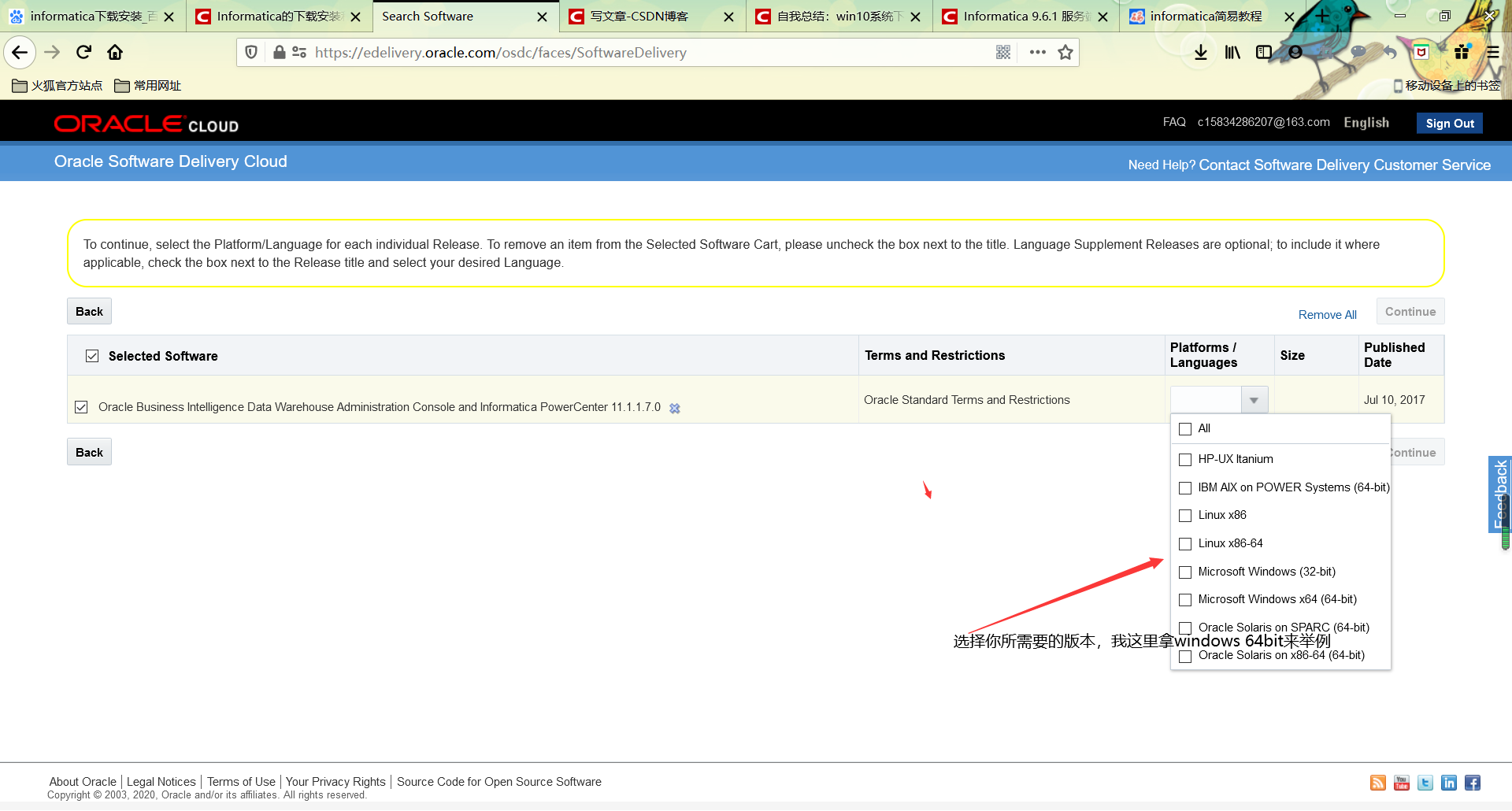
Task: Open the Oracle RSS feed icon
Action: [x=1377, y=783]
